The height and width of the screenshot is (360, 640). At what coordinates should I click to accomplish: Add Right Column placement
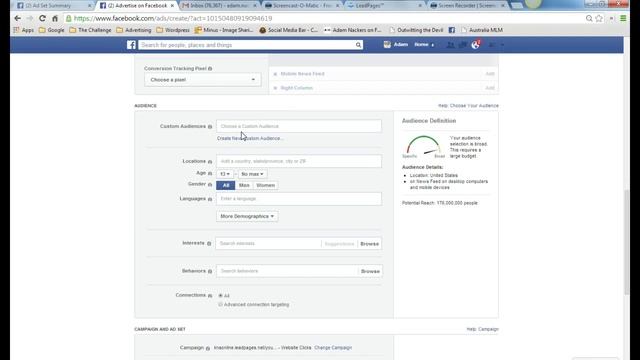coord(490,88)
